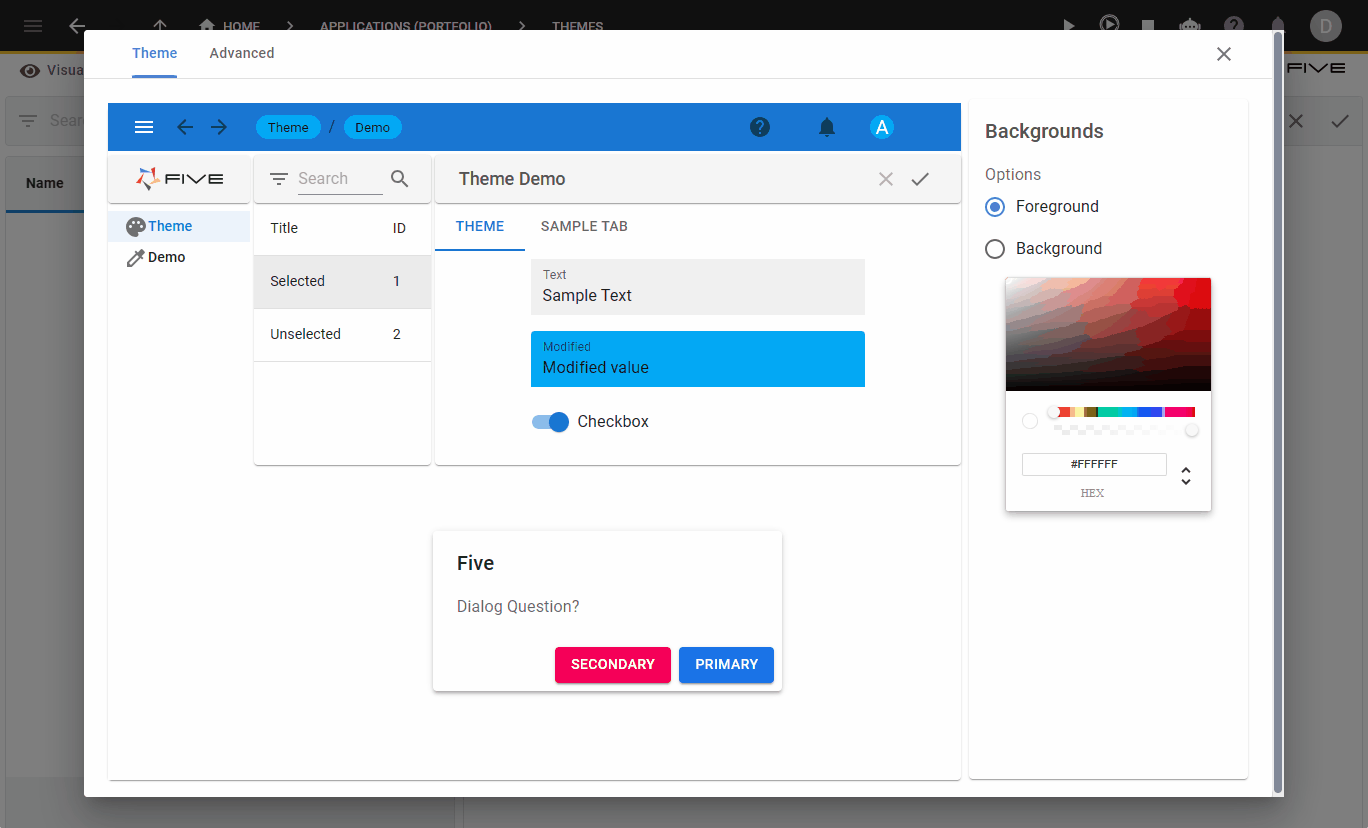Click the SECONDARY button
This screenshot has width=1368, height=828.
click(613, 665)
